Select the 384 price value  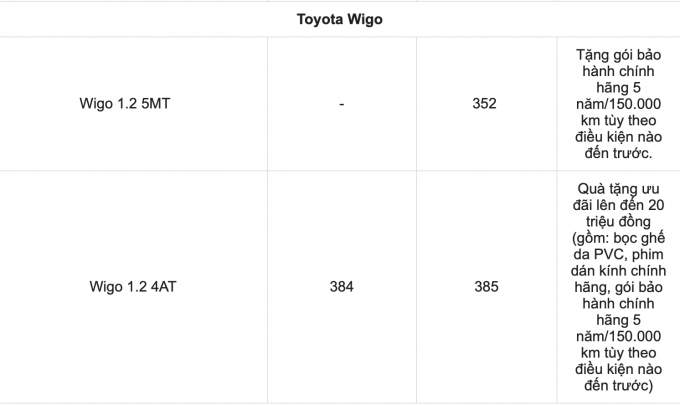pos(341,287)
